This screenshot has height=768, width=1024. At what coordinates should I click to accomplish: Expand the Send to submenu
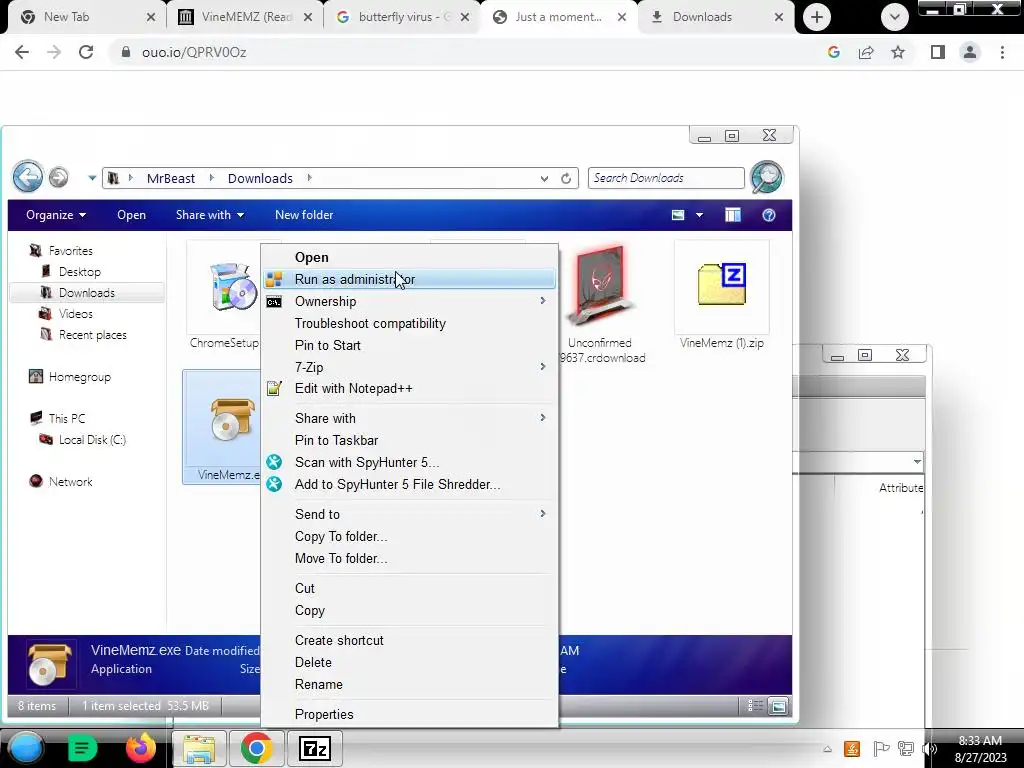tap(409, 514)
